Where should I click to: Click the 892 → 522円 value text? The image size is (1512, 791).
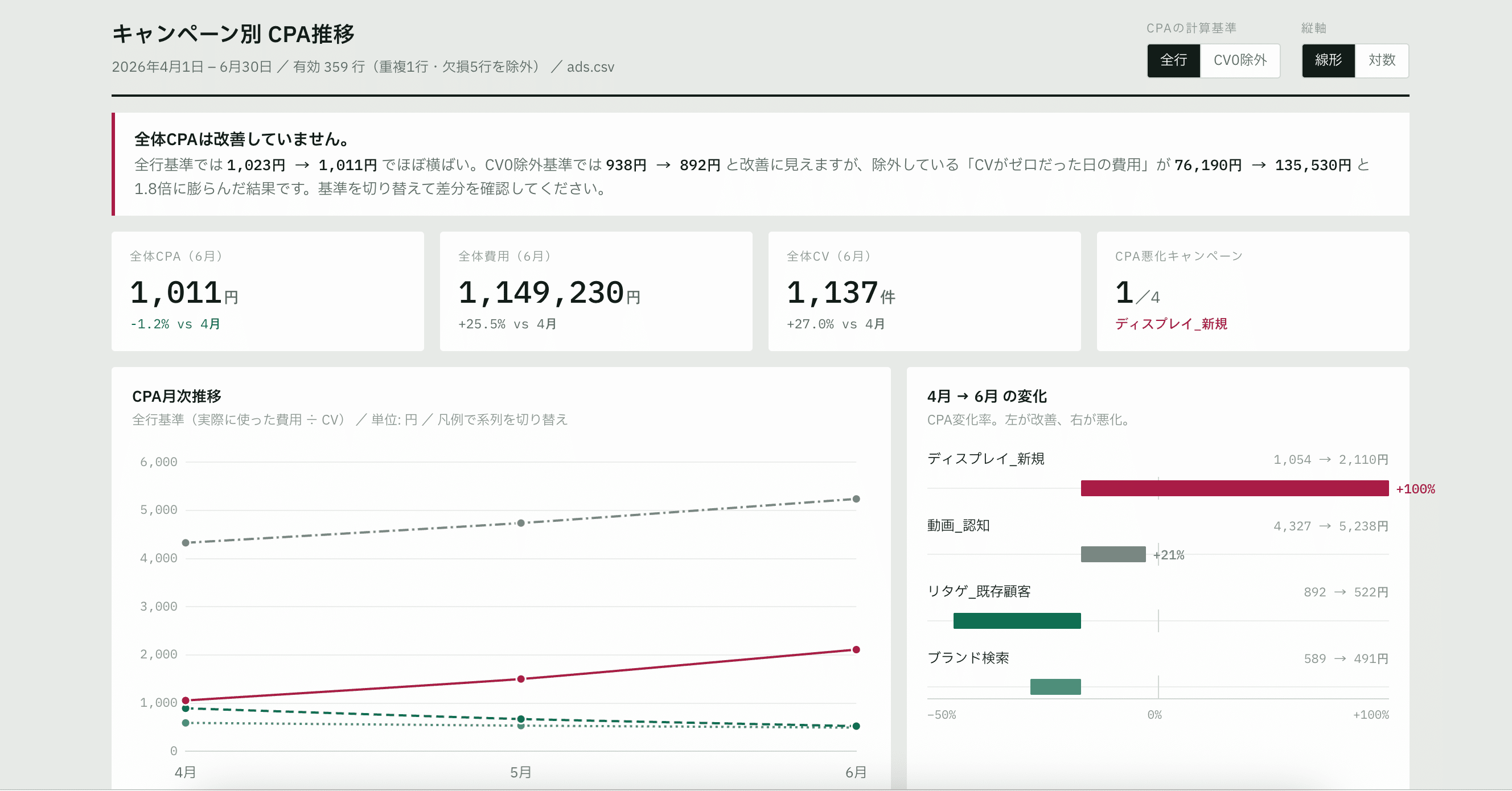coord(1346,592)
